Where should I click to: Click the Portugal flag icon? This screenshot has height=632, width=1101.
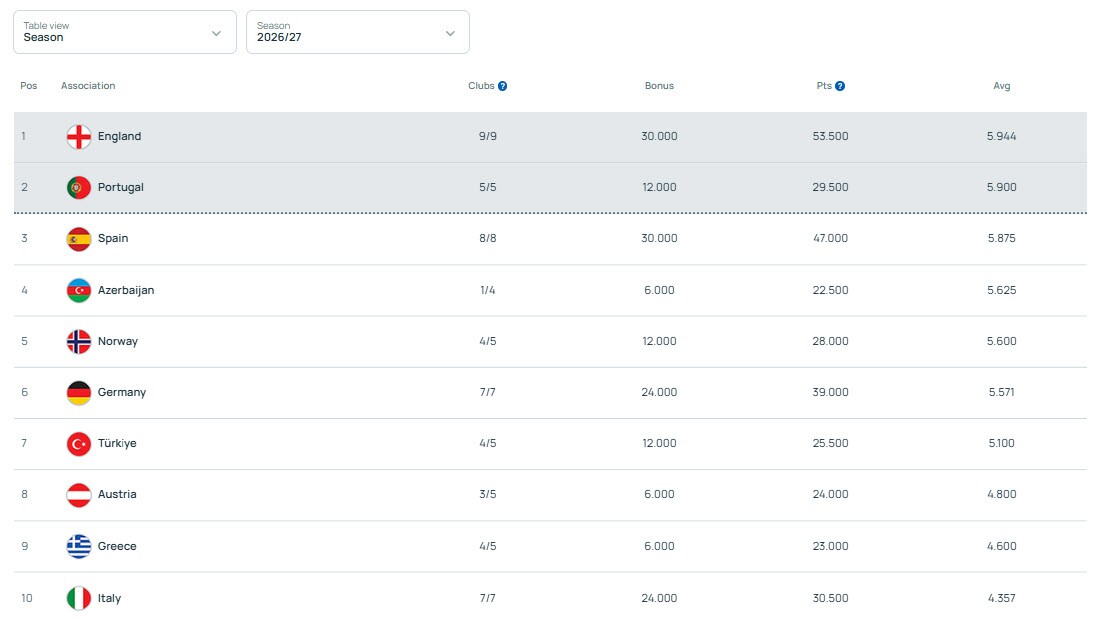[x=79, y=187]
